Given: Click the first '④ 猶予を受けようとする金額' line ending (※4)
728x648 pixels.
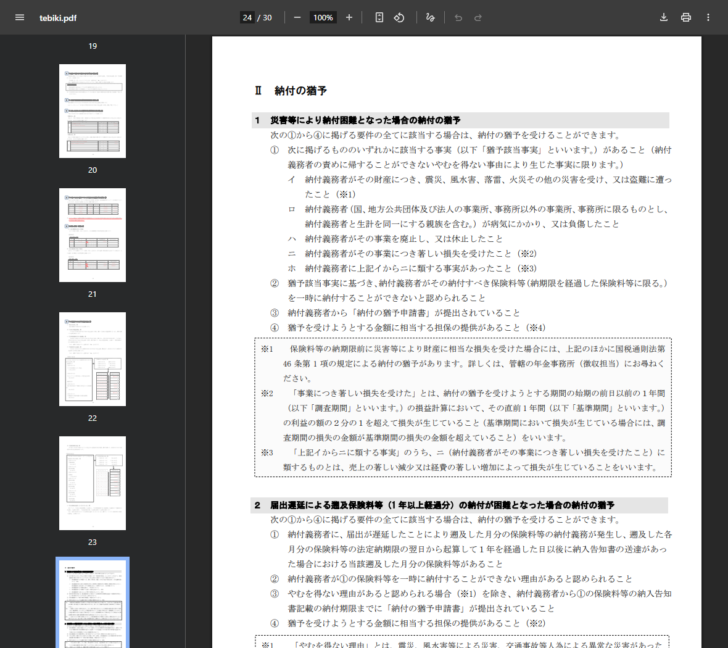Looking at the screenshot, I should (x=408, y=328).
